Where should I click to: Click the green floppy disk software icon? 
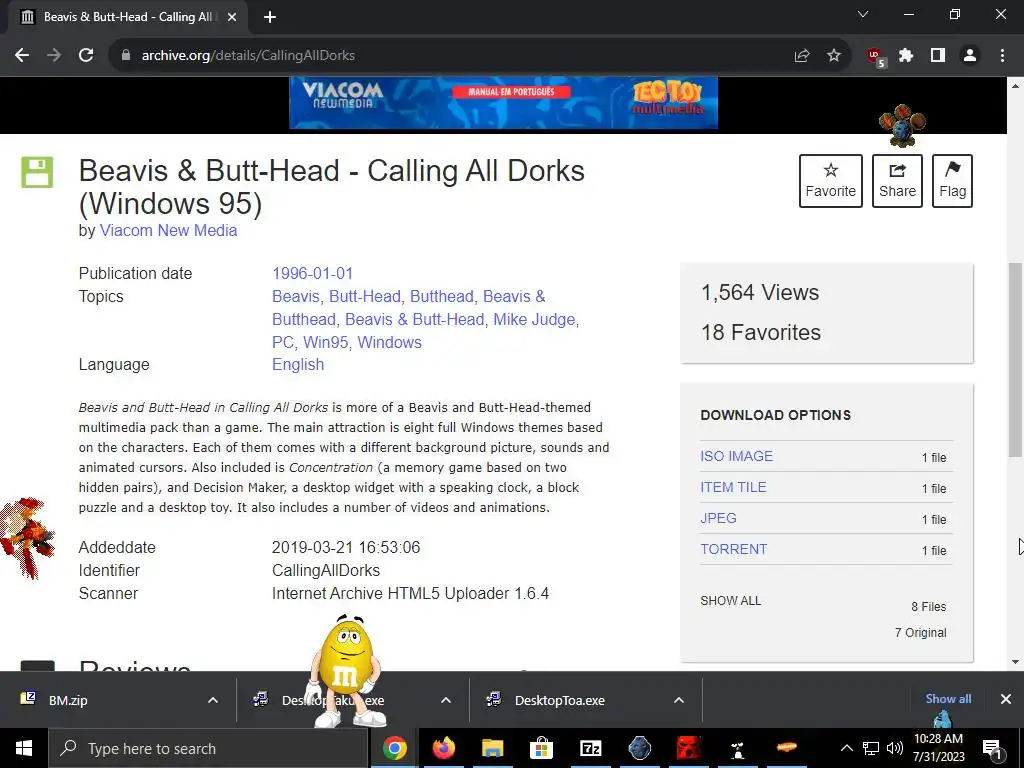point(37,172)
